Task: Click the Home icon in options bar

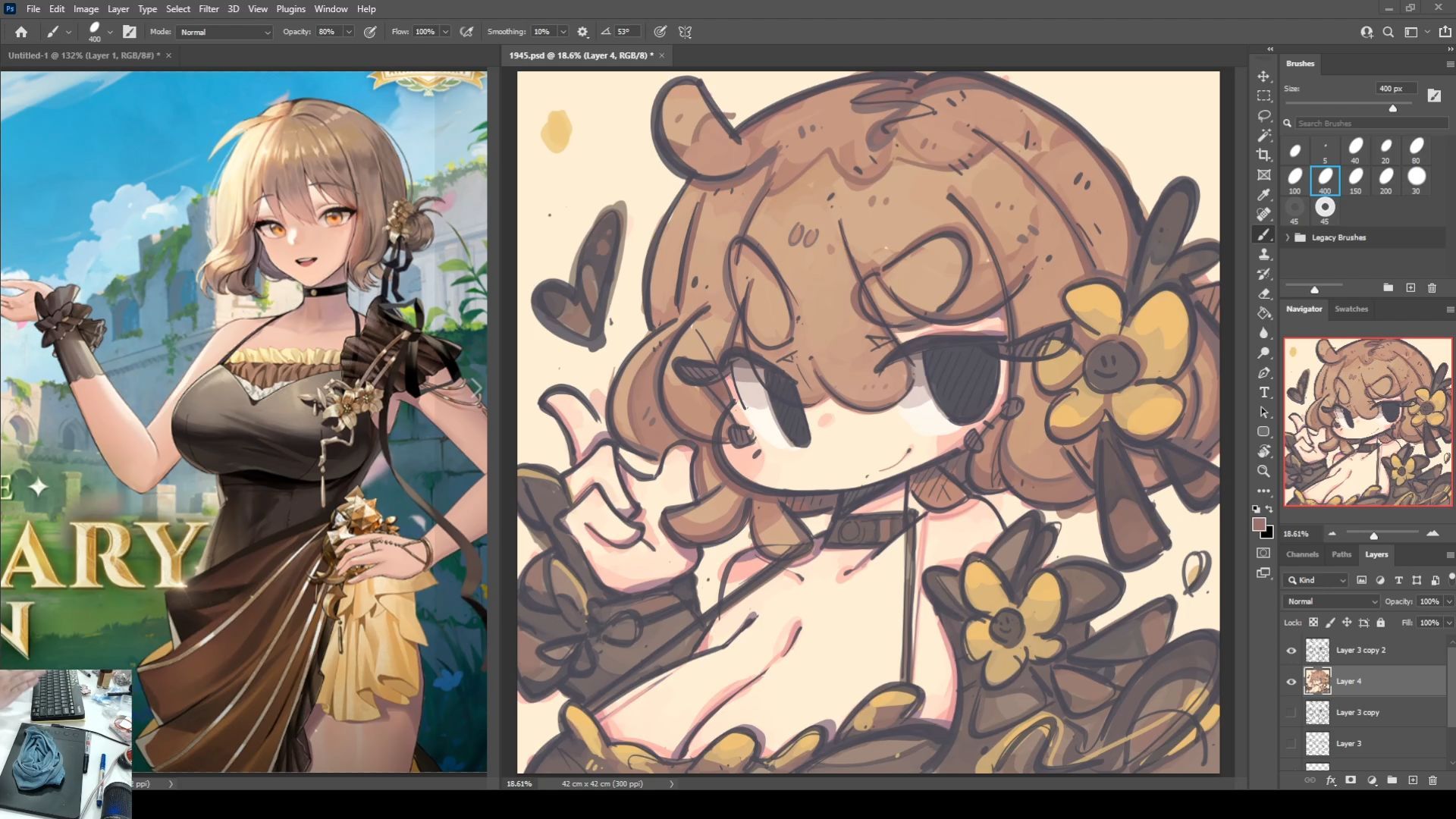Action: click(21, 32)
